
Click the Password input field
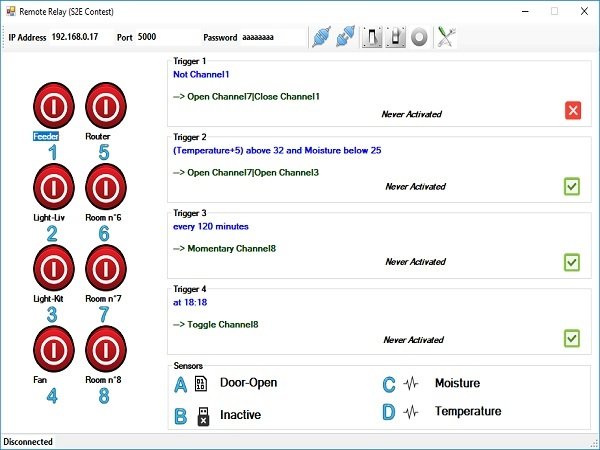pos(272,38)
